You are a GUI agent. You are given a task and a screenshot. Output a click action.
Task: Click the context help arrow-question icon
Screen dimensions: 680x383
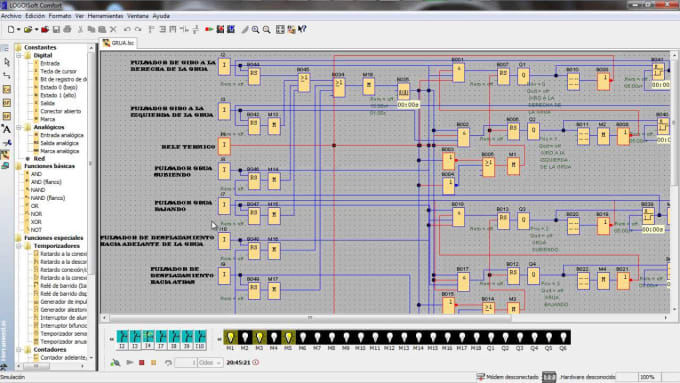tap(302, 29)
